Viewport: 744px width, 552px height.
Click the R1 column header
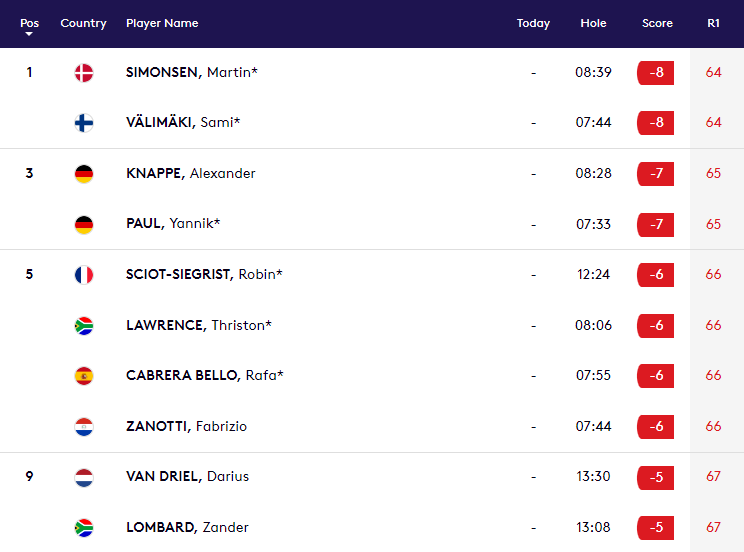pos(713,23)
